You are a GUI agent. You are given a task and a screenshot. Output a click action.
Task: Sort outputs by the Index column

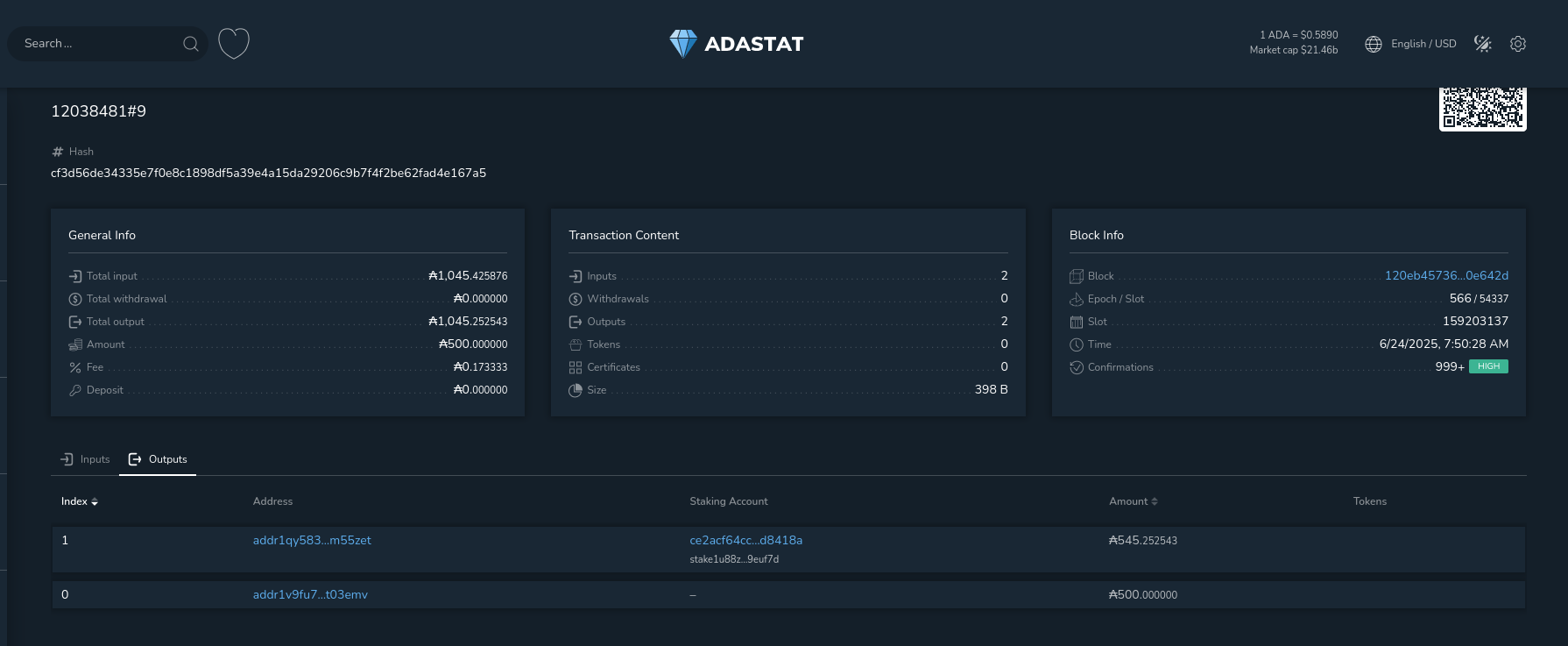pyautogui.click(x=80, y=501)
